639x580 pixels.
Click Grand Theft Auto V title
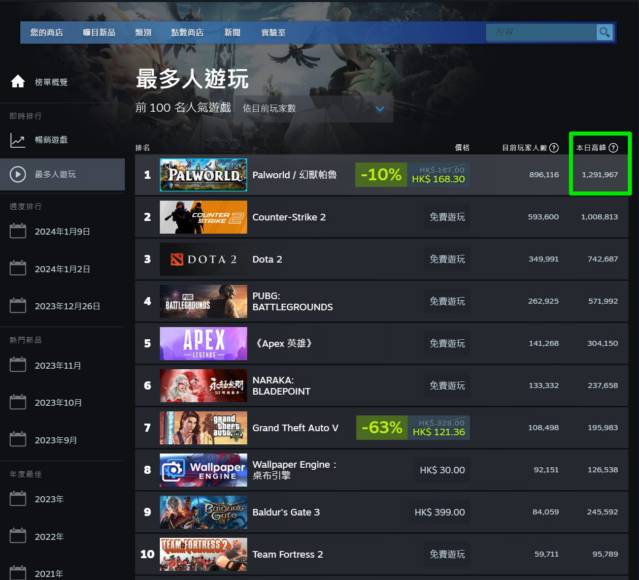(x=295, y=428)
